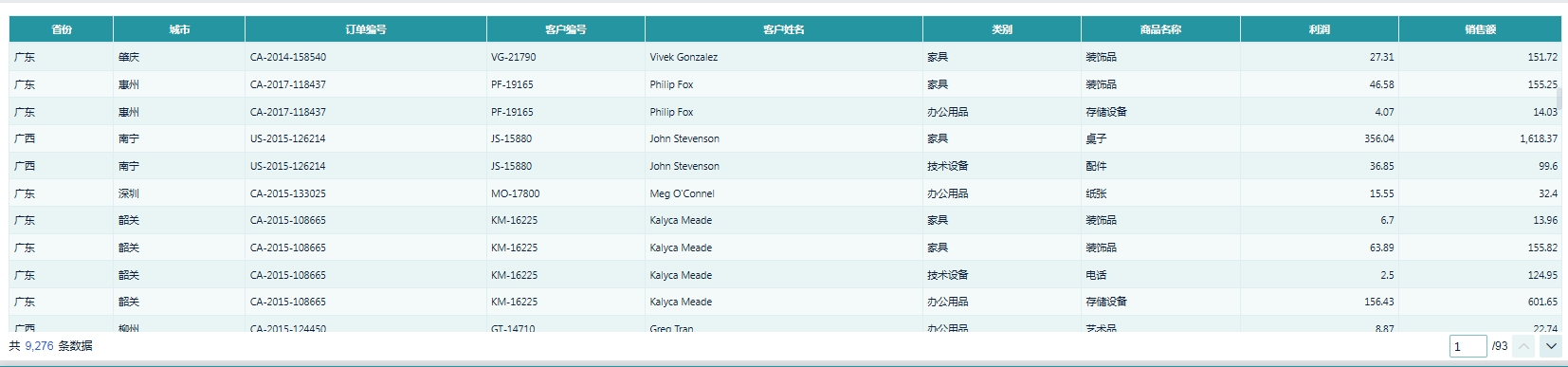Sort by 订单编号 column header
This screenshot has width=1568, height=367.
(x=366, y=29)
